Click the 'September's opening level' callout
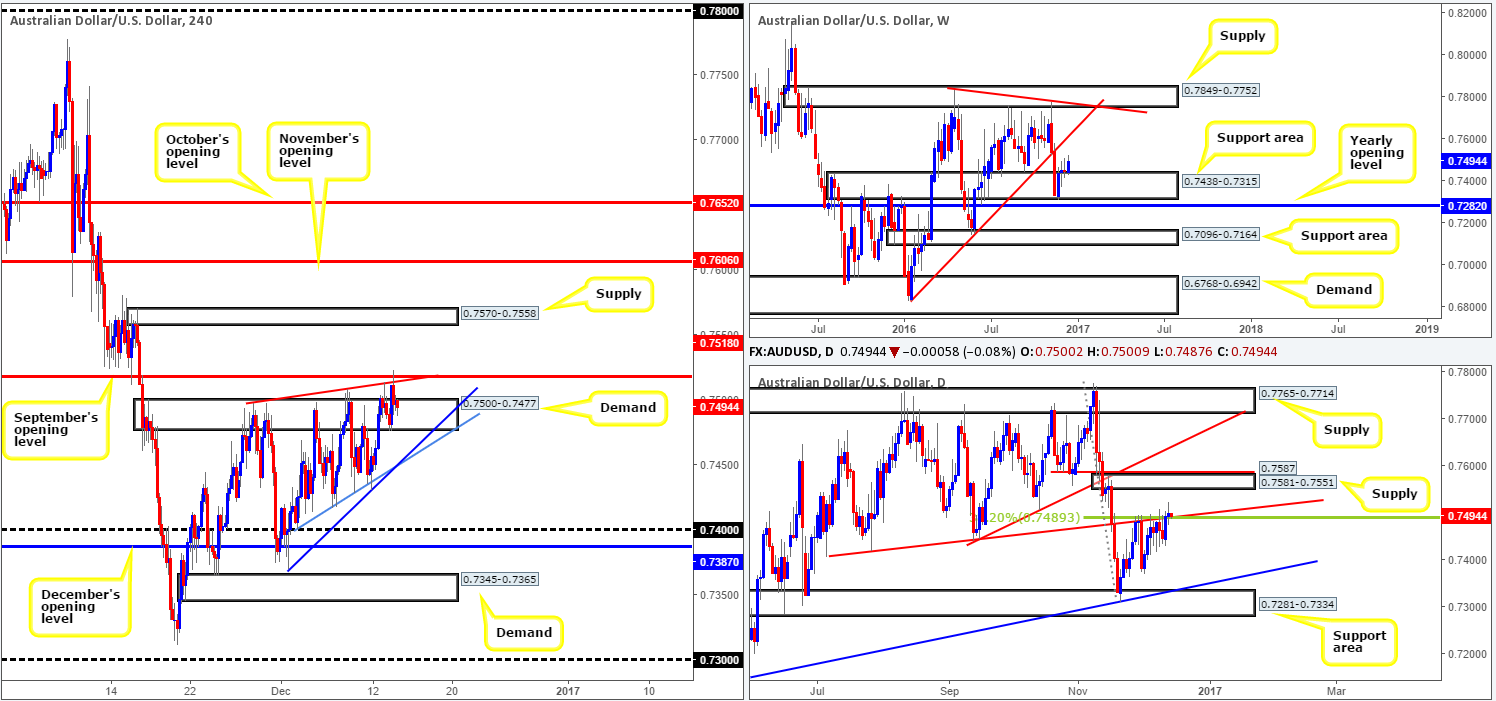Screen dimensions: 1496x701 tap(53, 431)
